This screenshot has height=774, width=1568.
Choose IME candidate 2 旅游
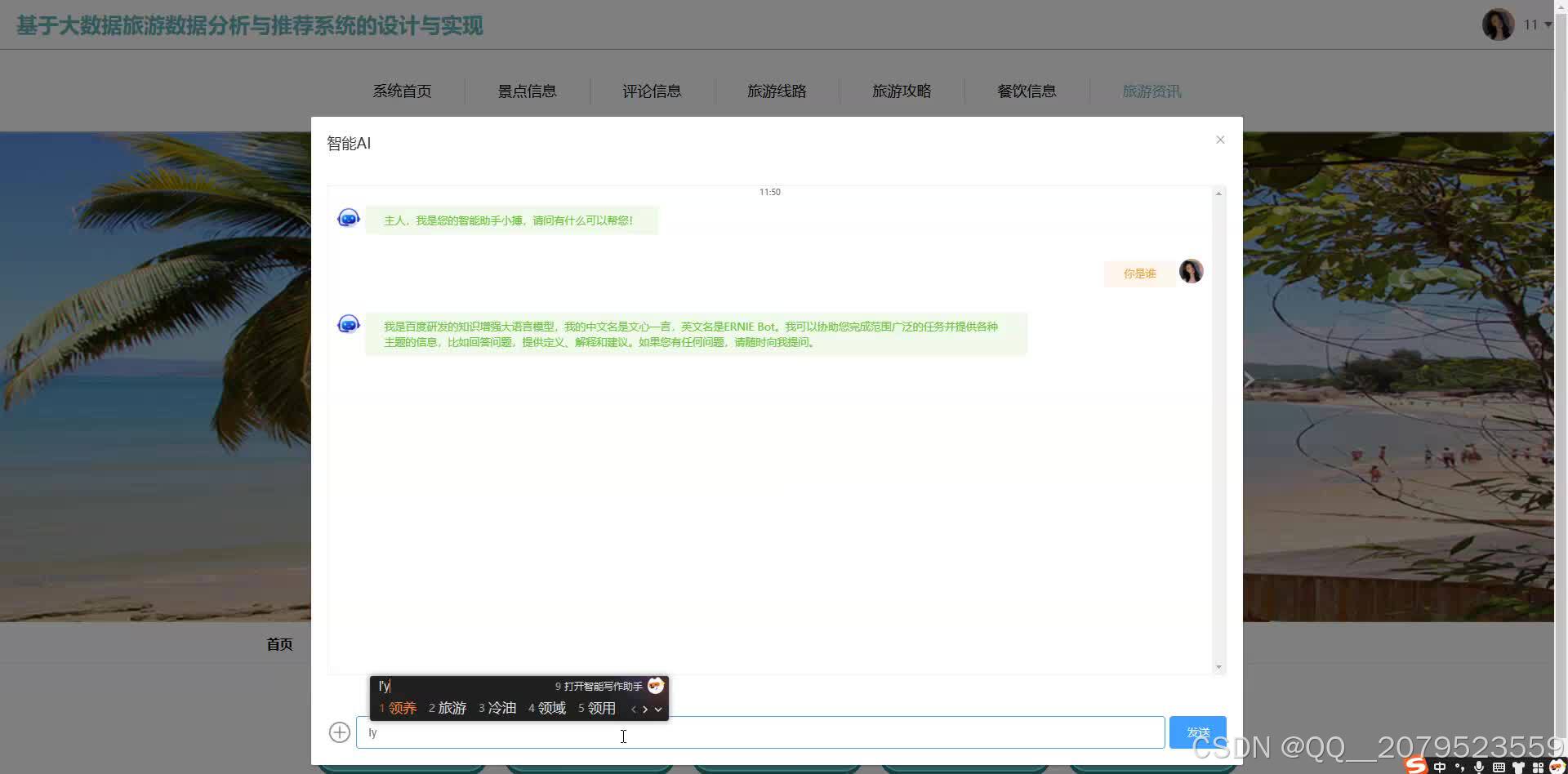coord(448,708)
